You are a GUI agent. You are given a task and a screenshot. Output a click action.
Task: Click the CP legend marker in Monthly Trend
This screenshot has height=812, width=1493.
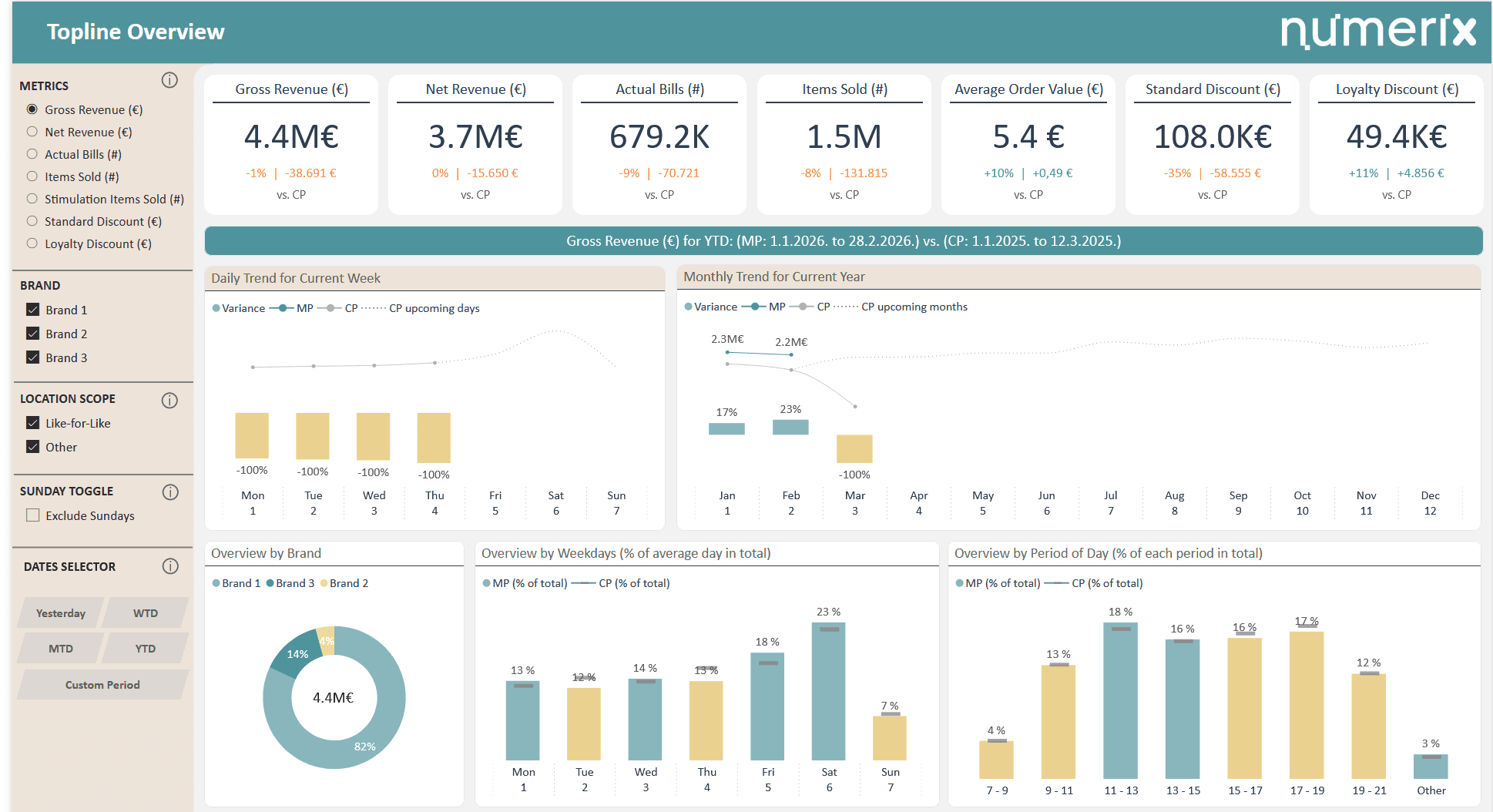(804, 306)
